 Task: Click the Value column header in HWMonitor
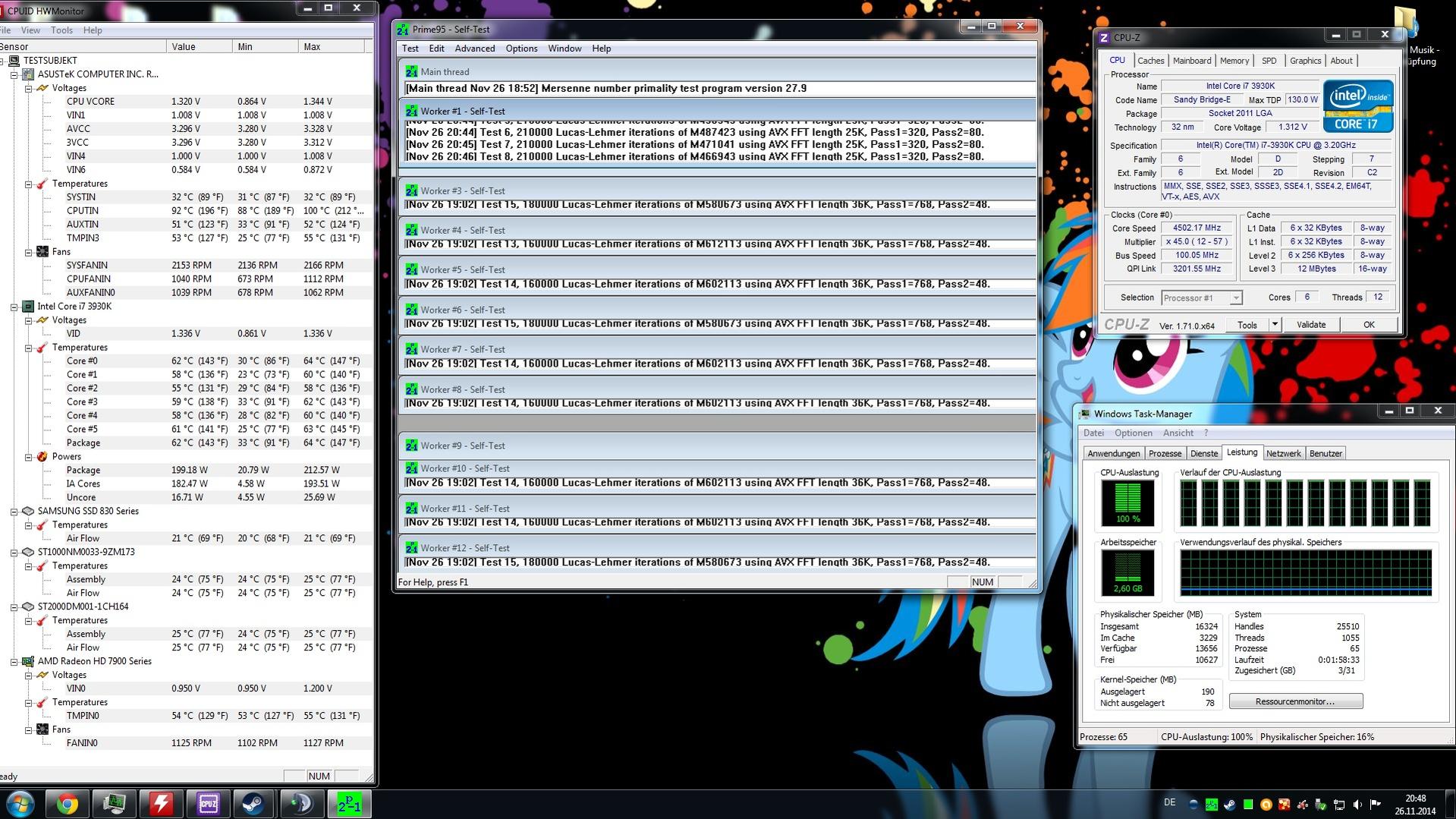pos(199,46)
